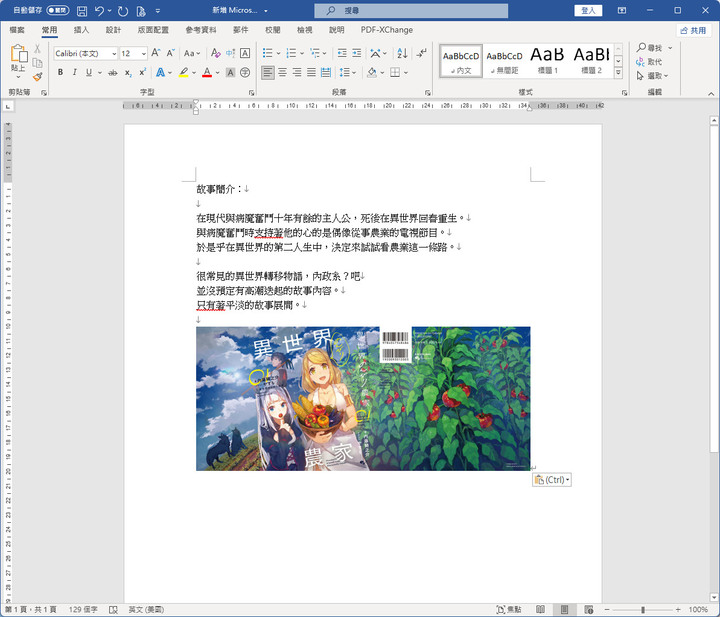This screenshot has width=720, height=617.
Task: Center align the paragraph
Action: tap(282, 73)
